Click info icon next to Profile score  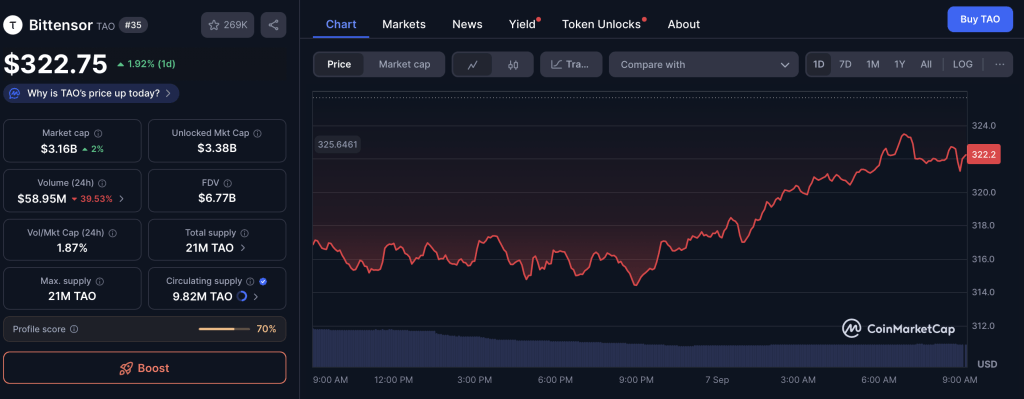pos(74,329)
